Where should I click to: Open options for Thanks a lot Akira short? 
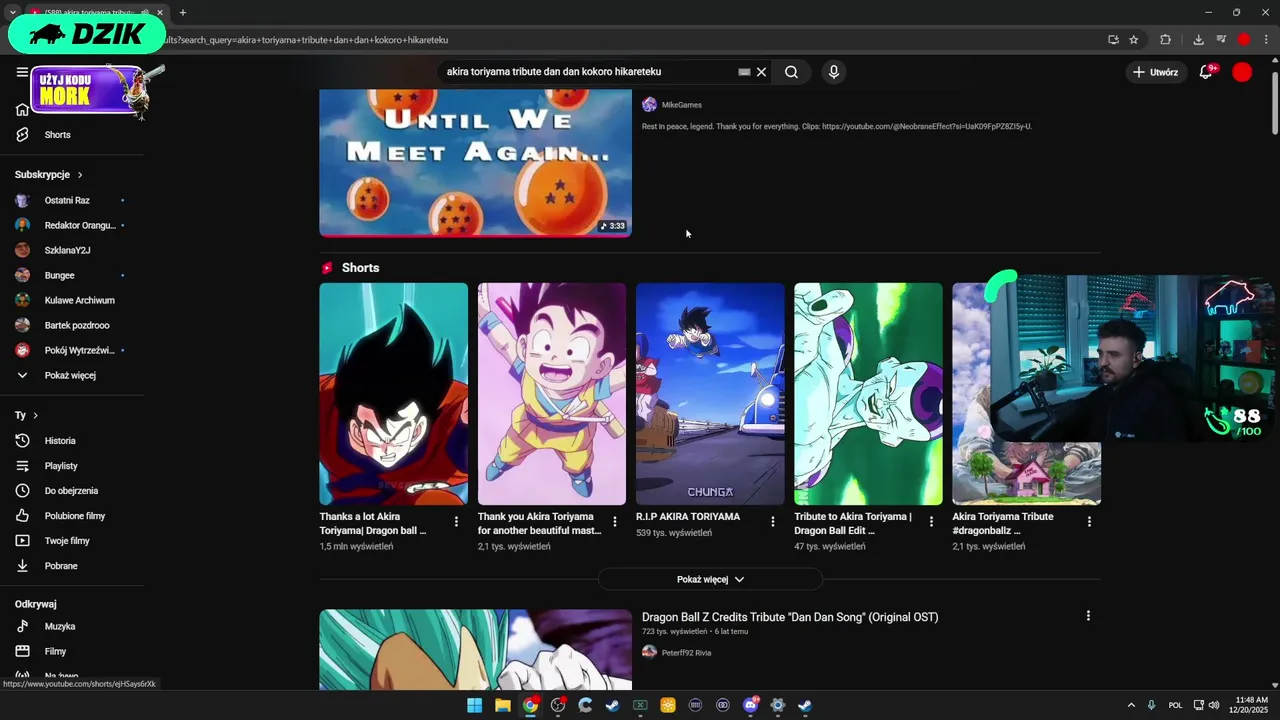point(456,522)
